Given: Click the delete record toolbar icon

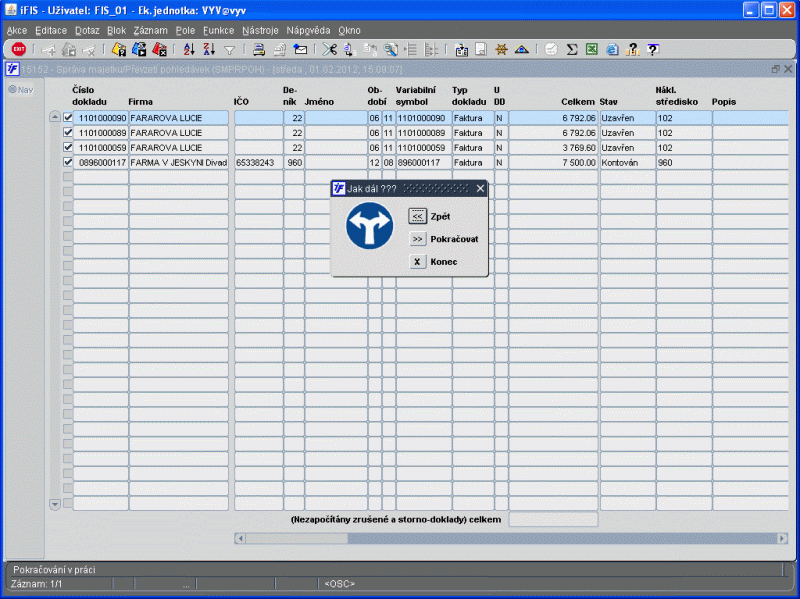Looking at the screenshot, I should coord(89,50).
